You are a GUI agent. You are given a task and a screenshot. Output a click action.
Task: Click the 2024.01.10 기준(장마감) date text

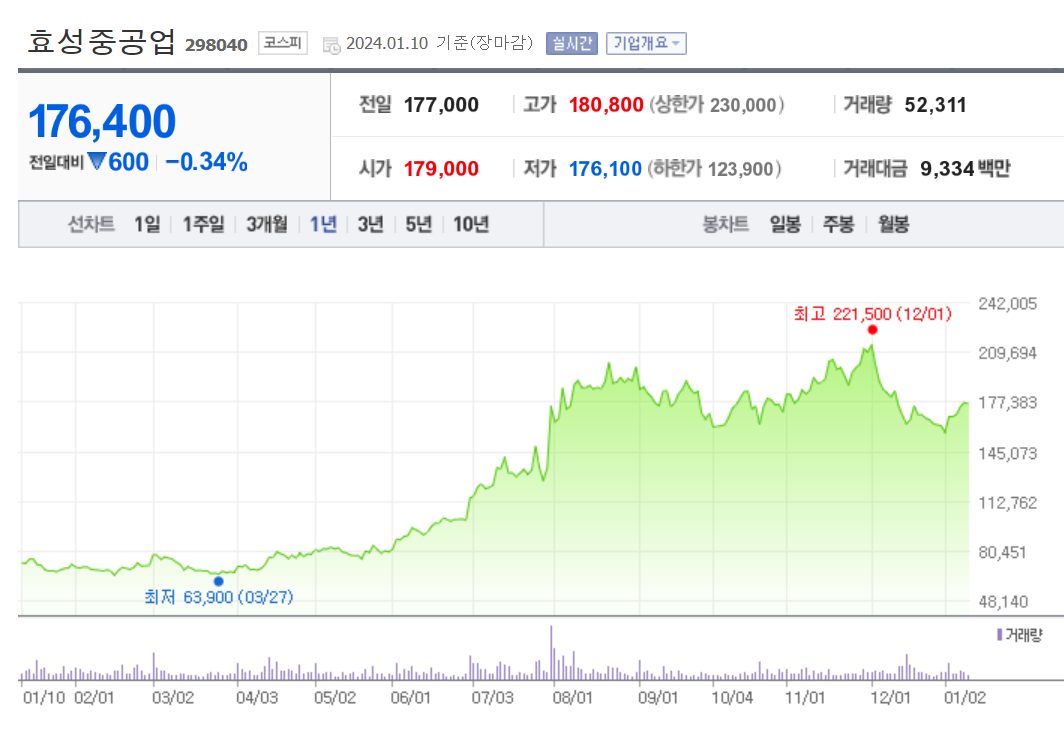click(440, 43)
